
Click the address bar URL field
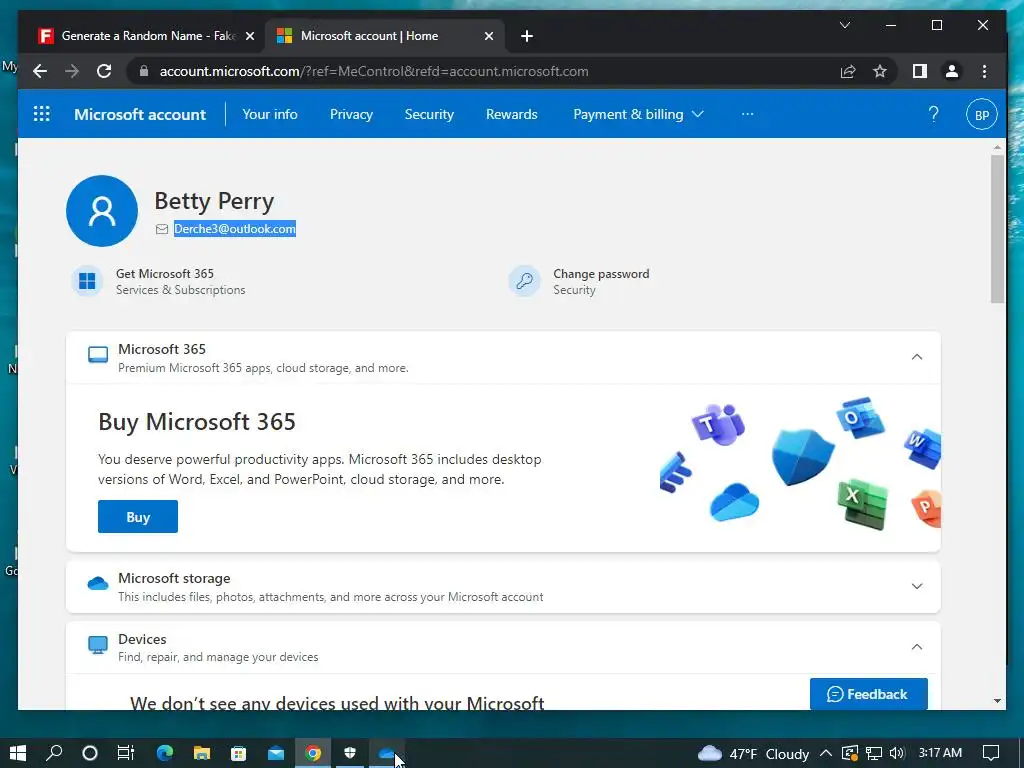(483, 71)
